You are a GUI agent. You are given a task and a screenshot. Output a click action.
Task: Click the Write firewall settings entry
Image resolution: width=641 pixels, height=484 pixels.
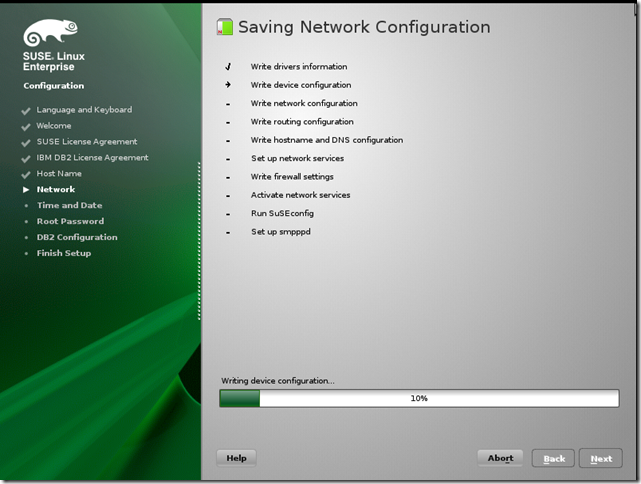[292, 177]
